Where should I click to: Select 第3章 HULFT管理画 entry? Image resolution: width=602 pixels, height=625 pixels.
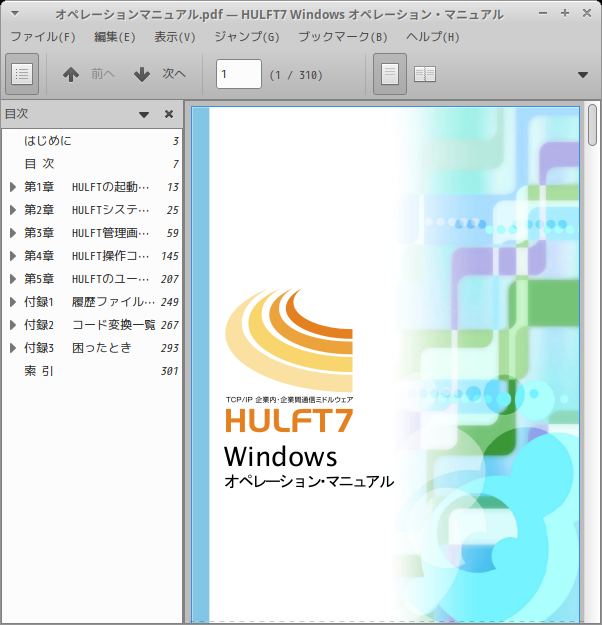tap(92, 233)
